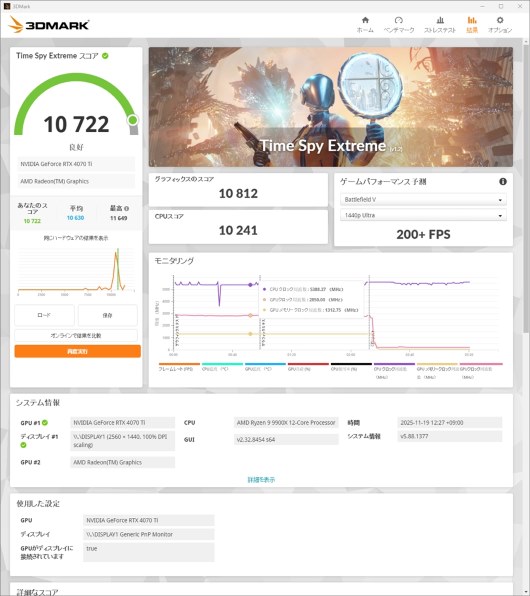Click the 保存 save button
Viewport: 530px width, 596px height.
(108, 315)
